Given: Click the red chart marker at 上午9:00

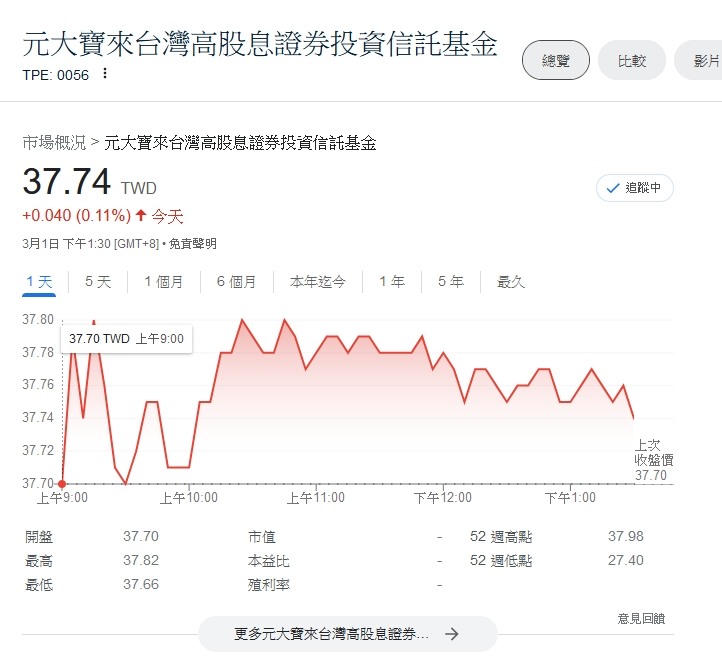Looking at the screenshot, I should [x=62, y=484].
